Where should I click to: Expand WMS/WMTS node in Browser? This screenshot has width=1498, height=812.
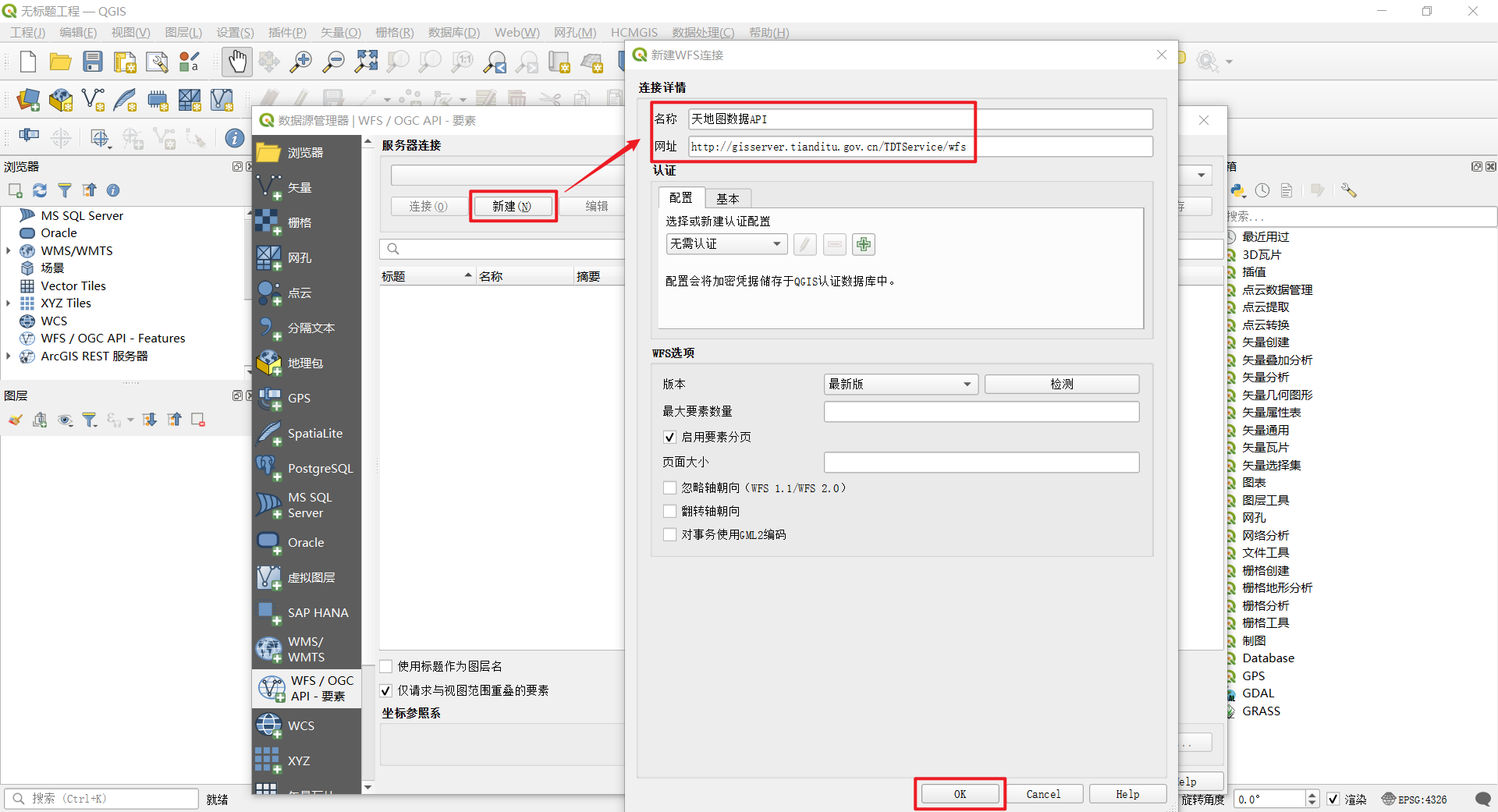click(9, 251)
